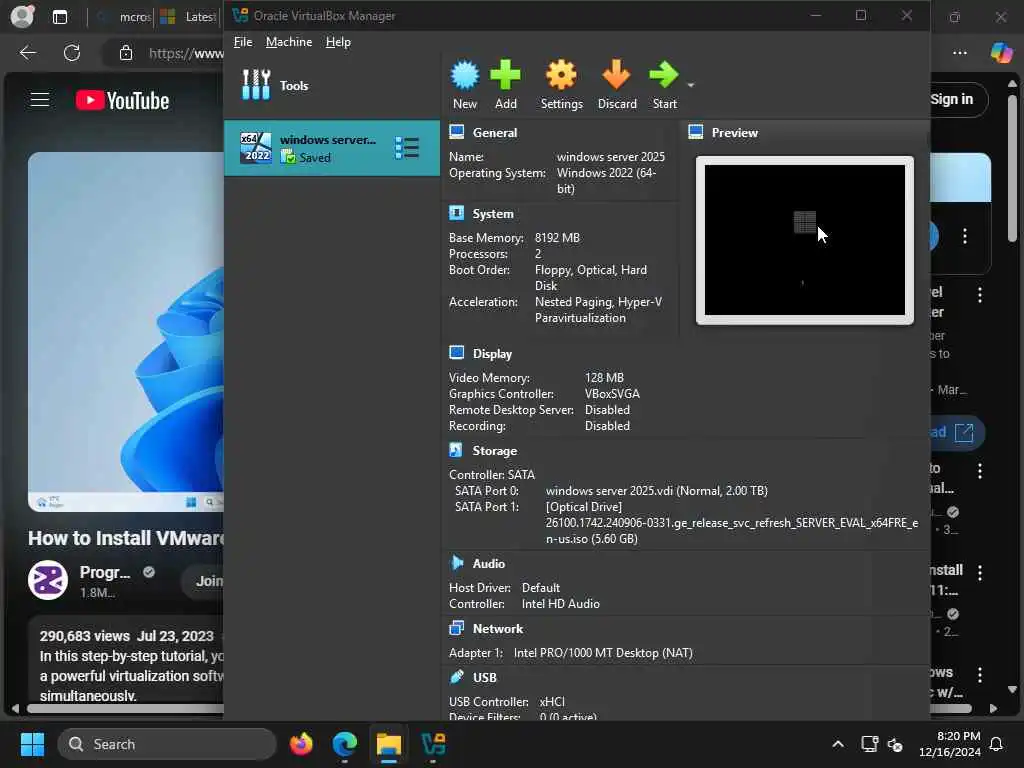Click the YouTube page vertical scrollbar
Image resolution: width=1024 pixels, height=768 pixels.
1012,168
